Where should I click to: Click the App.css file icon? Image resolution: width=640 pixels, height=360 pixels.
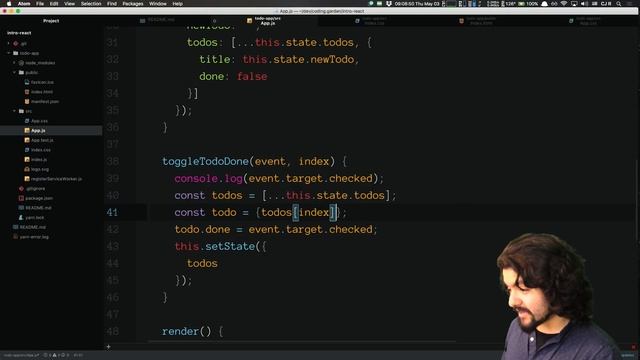pos(27,121)
